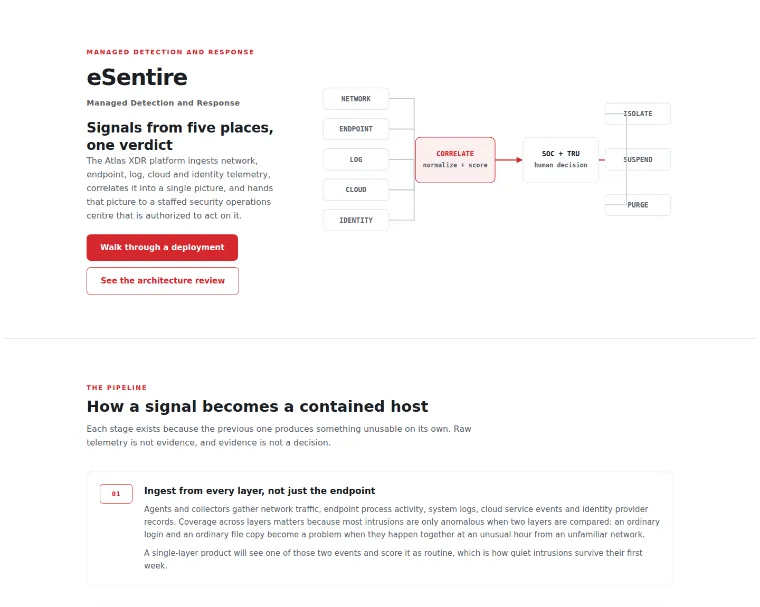The image size is (760, 607).
Task: Choose the CLOUD source node
Action: [356, 190]
